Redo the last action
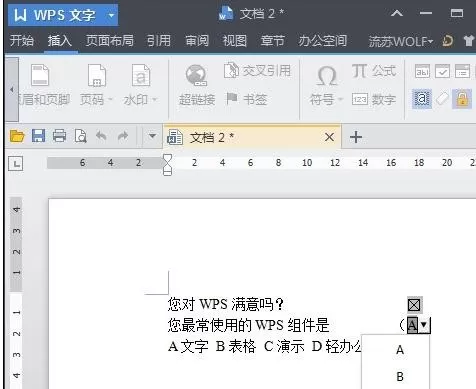The image size is (476, 389). click(123, 136)
